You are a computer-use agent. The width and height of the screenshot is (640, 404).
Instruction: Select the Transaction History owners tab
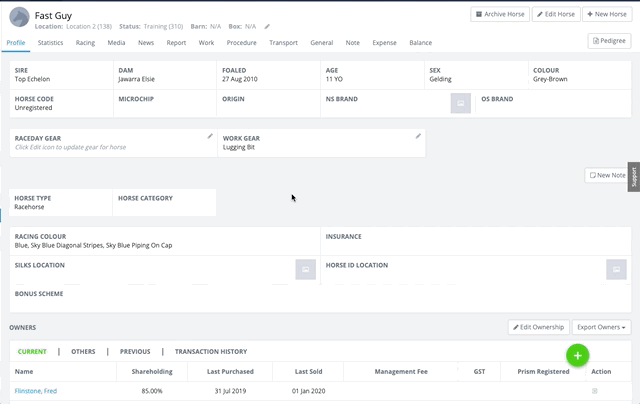(x=210, y=352)
